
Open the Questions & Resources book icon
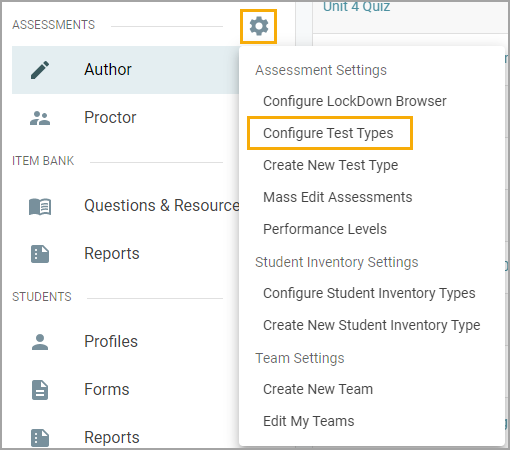pyautogui.click(x=40, y=207)
